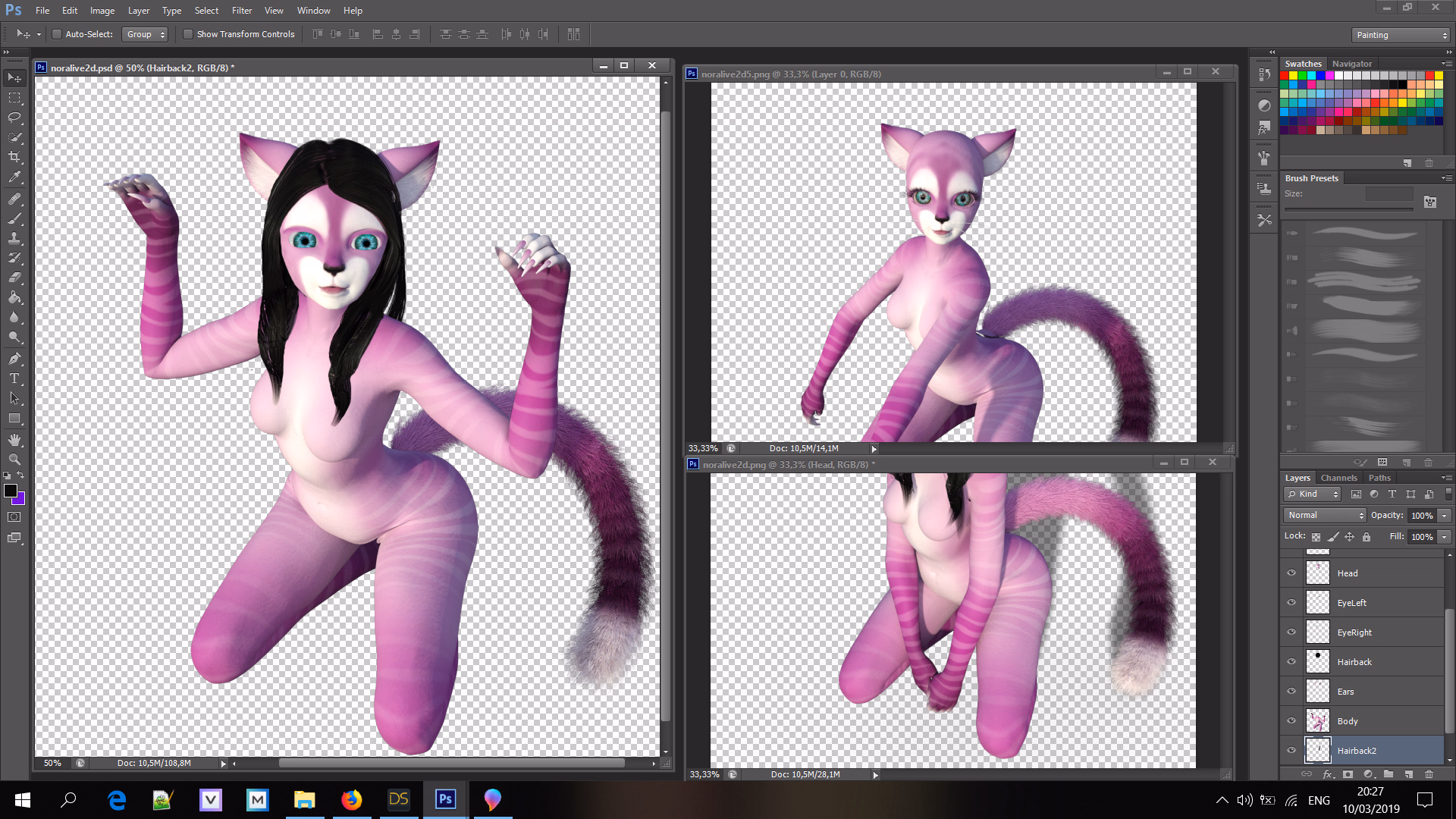This screenshot has height=819, width=1456.
Task: Switch to the Channels tab
Action: (x=1338, y=478)
